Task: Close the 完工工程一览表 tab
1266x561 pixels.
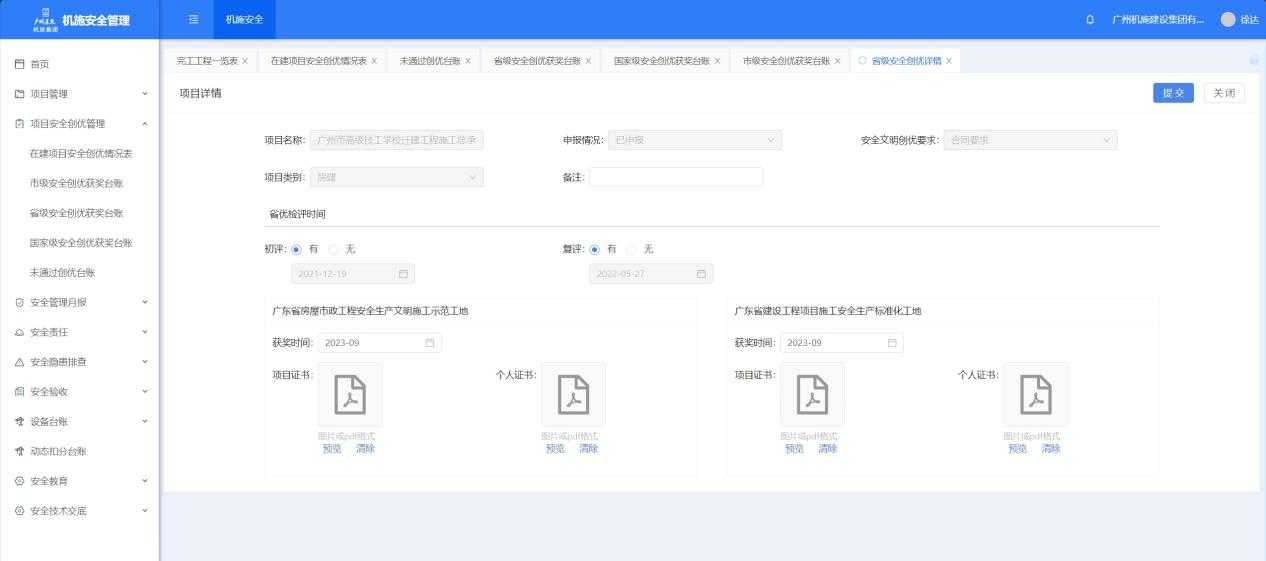Action: point(245,61)
